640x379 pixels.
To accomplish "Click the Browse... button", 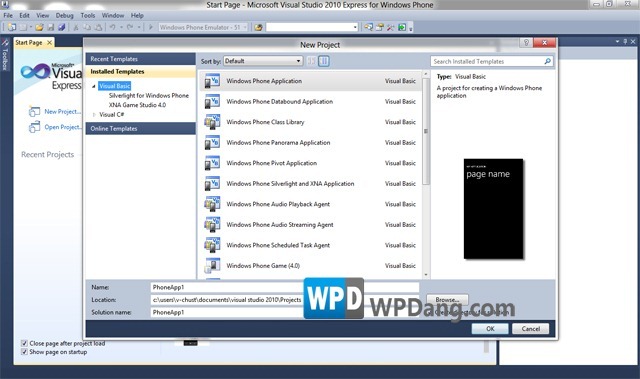I will 447,300.
